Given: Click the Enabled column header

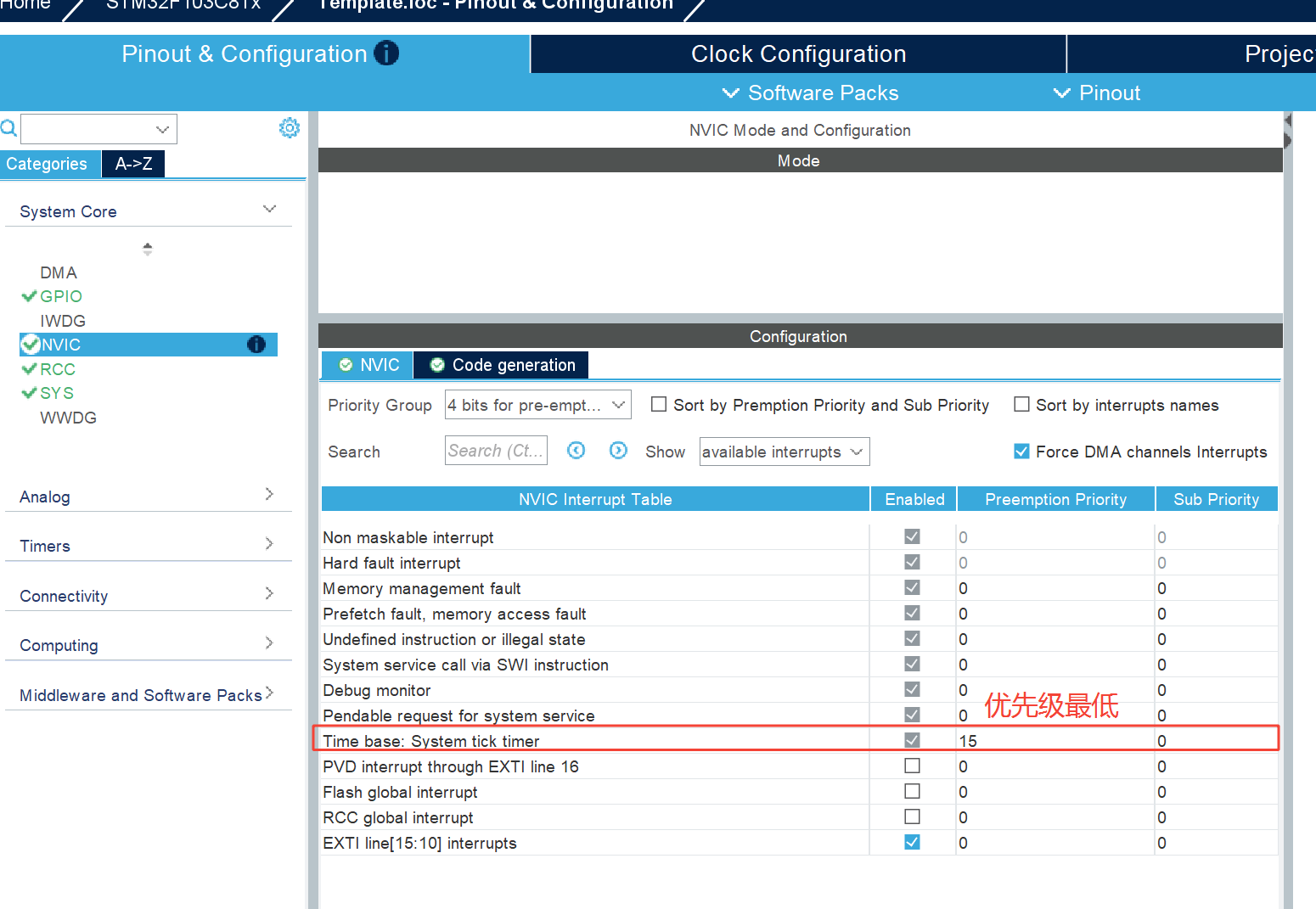Looking at the screenshot, I should (914, 499).
